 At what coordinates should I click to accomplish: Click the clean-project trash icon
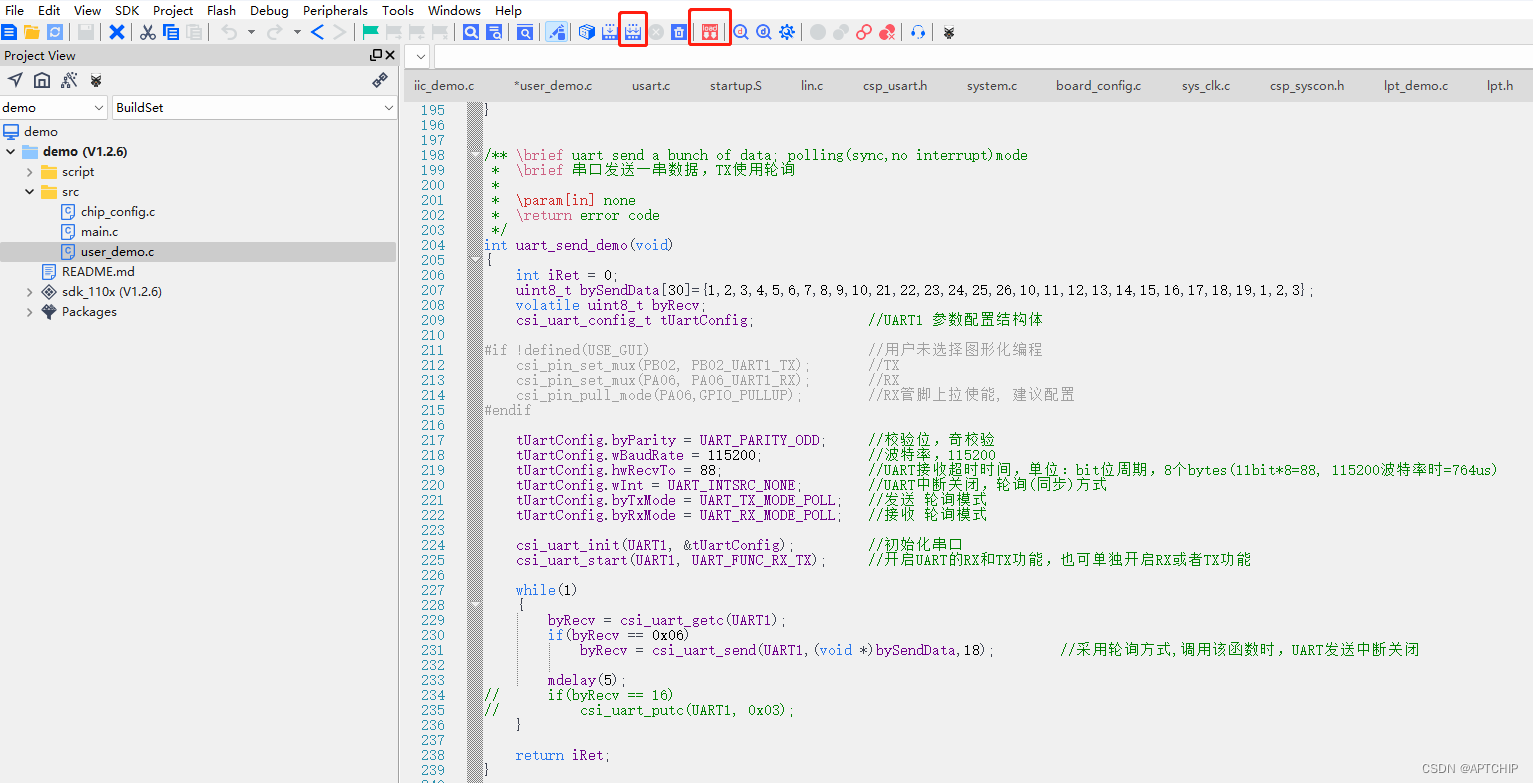(x=679, y=31)
